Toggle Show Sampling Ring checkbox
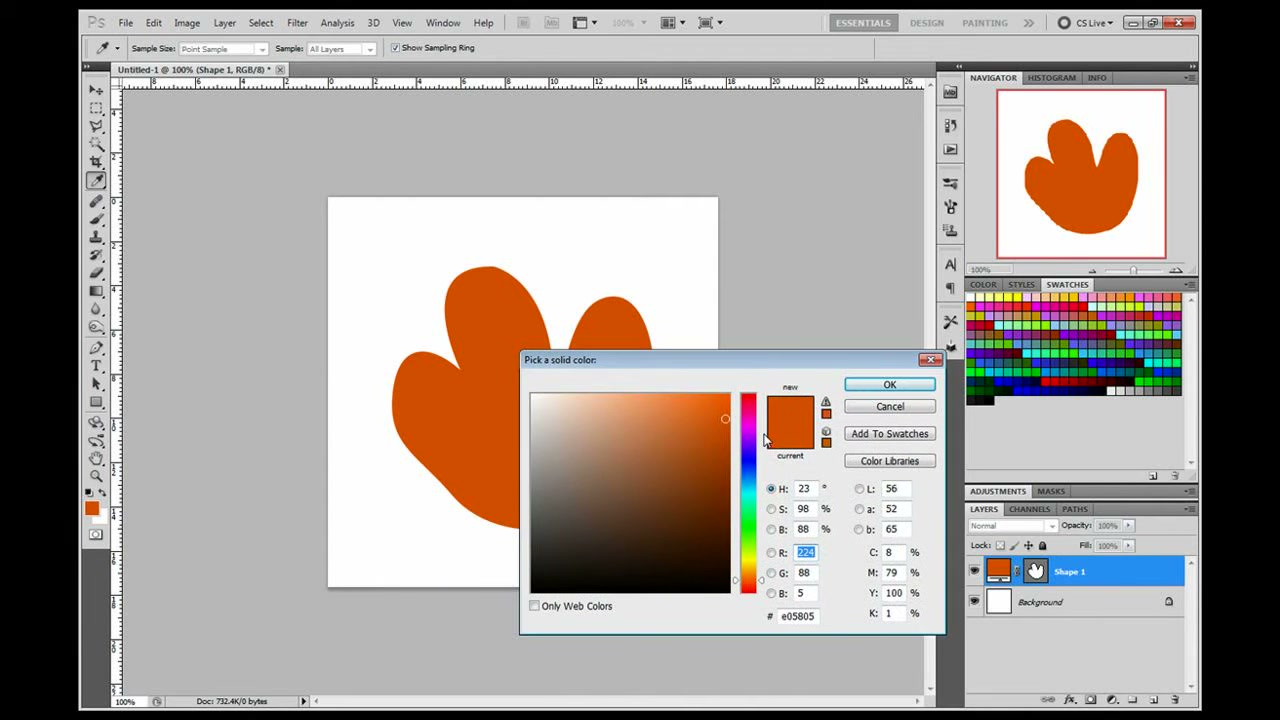Image resolution: width=1280 pixels, height=720 pixels. coord(395,48)
